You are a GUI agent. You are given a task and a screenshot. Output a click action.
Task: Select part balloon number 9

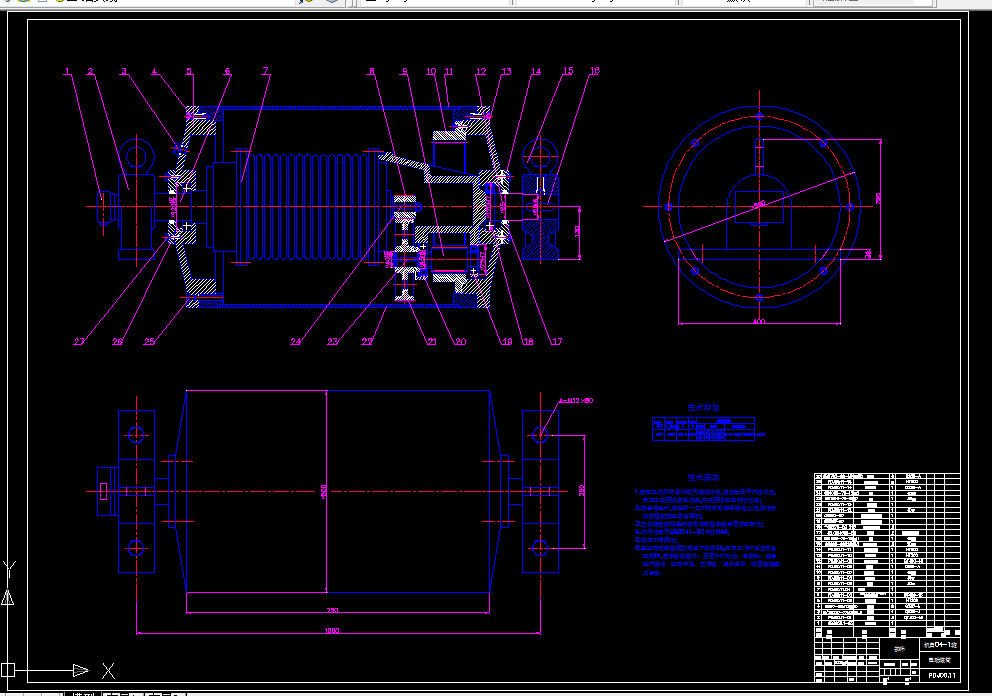[404, 71]
